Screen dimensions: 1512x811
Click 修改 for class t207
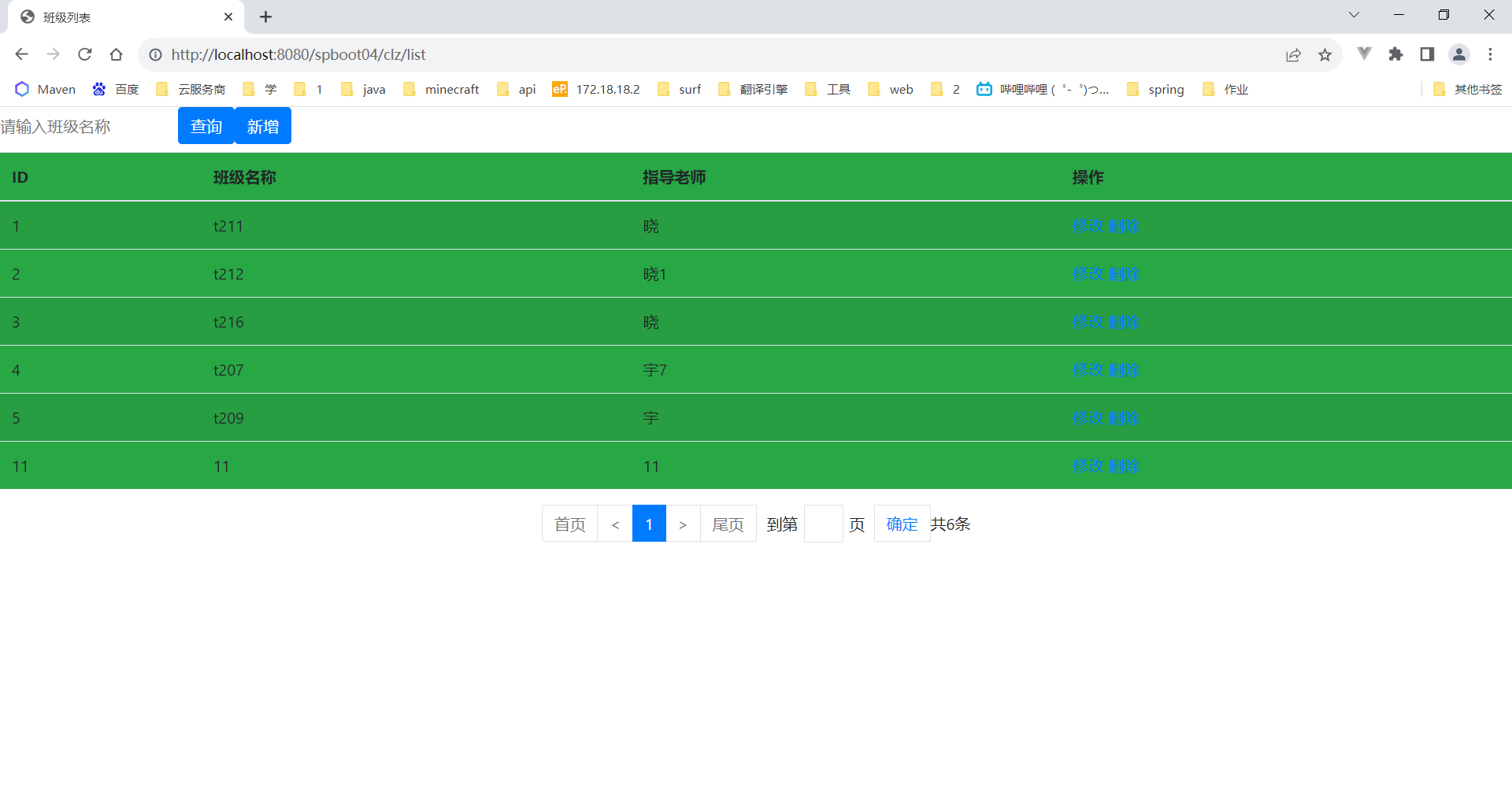(x=1088, y=370)
